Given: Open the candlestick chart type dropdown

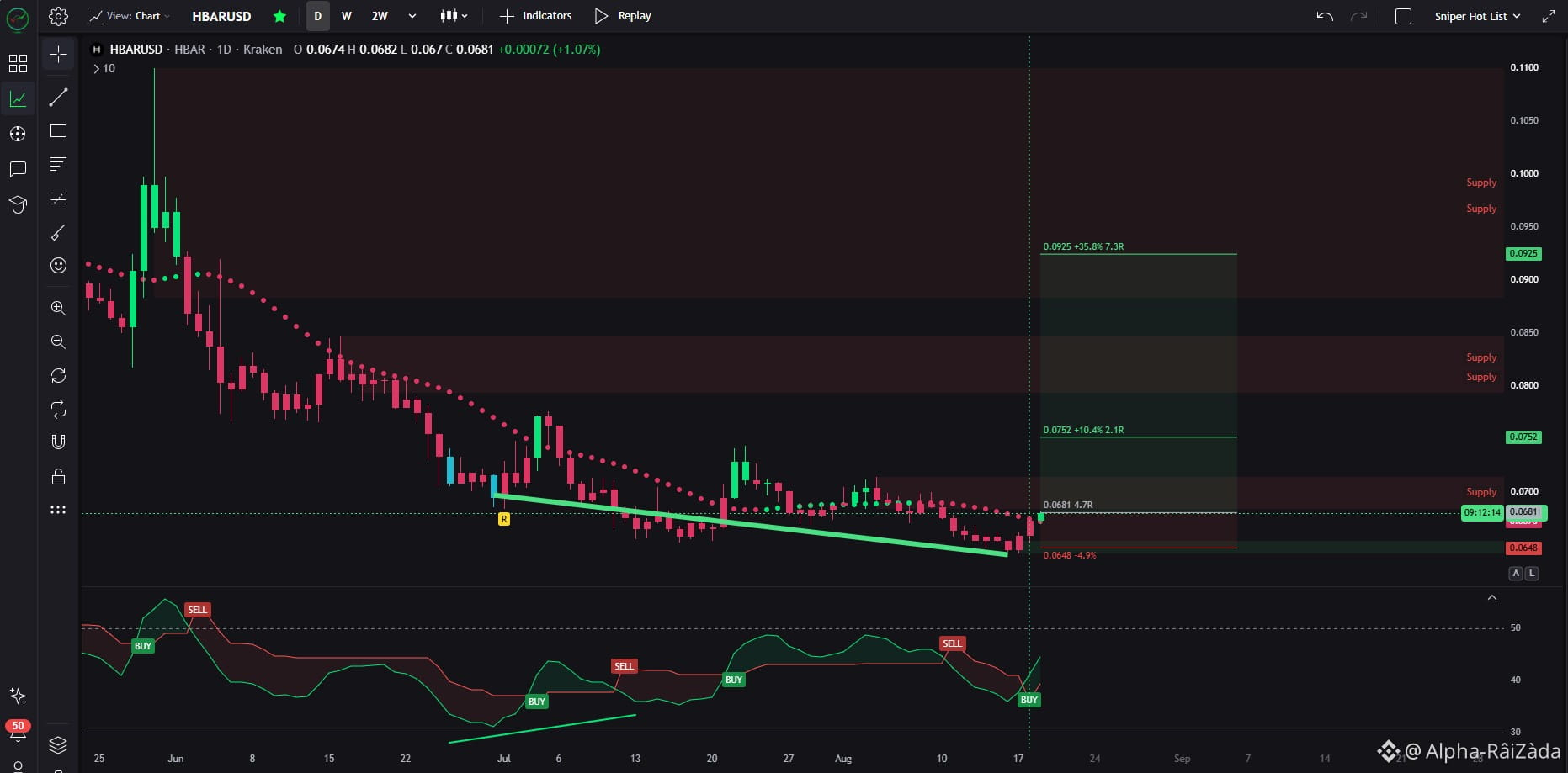Looking at the screenshot, I should pos(454,16).
